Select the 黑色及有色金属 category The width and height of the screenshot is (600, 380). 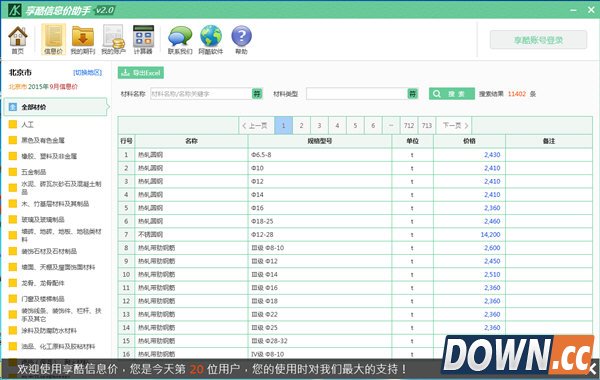pos(43,140)
